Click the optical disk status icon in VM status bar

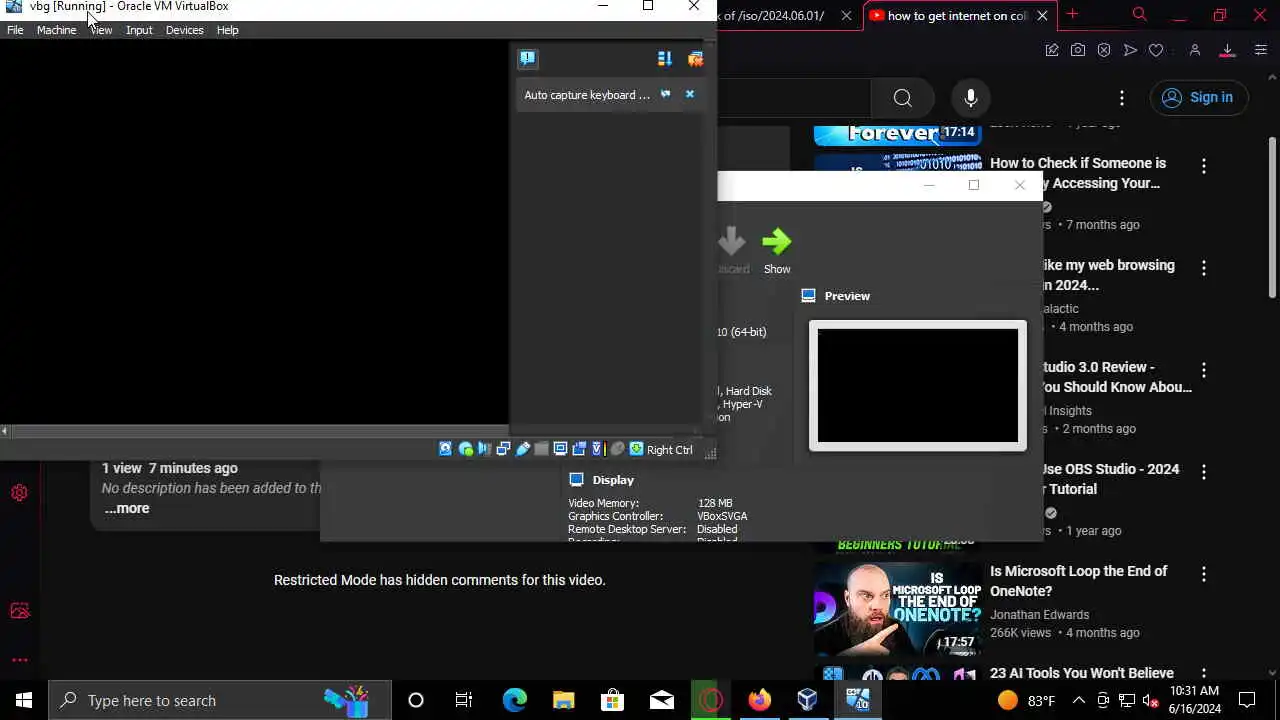(x=466, y=450)
